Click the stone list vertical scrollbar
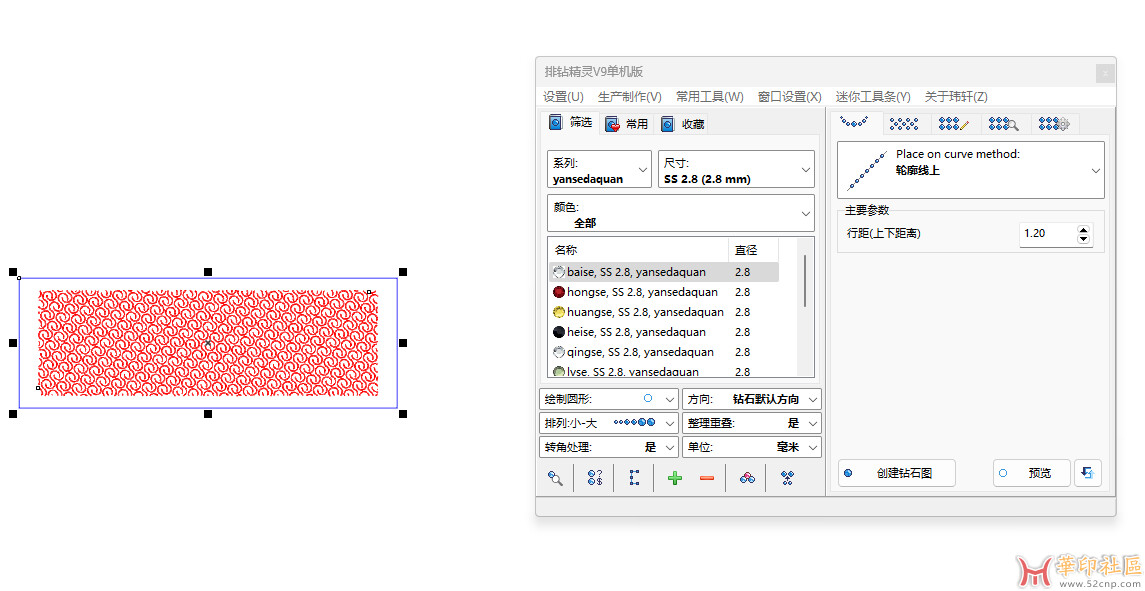Viewport: 1145px width, 591px height. tap(805, 281)
